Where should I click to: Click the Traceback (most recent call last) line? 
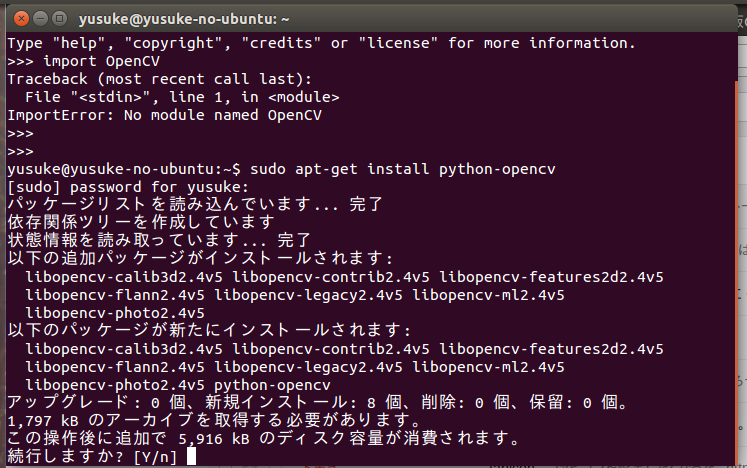point(160,79)
